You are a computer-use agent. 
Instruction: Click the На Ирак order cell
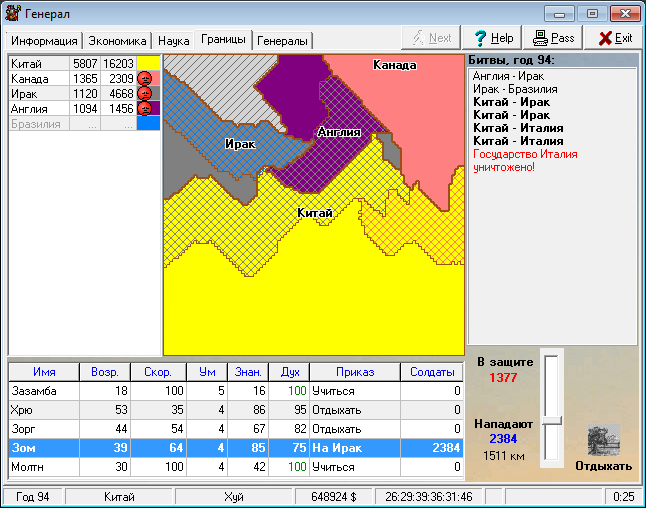355,448
